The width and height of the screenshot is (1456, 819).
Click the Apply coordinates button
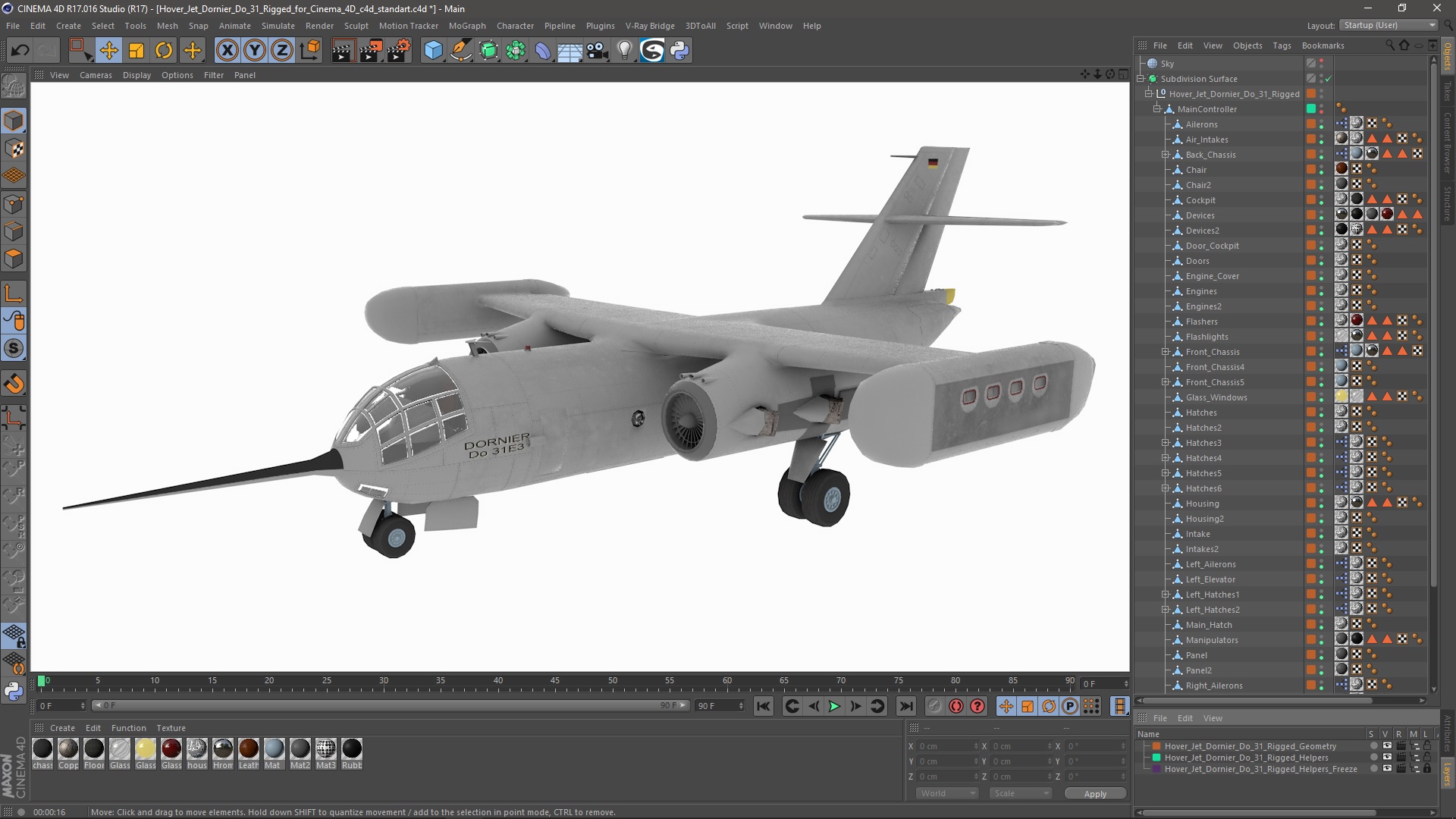click(1095, 794)
